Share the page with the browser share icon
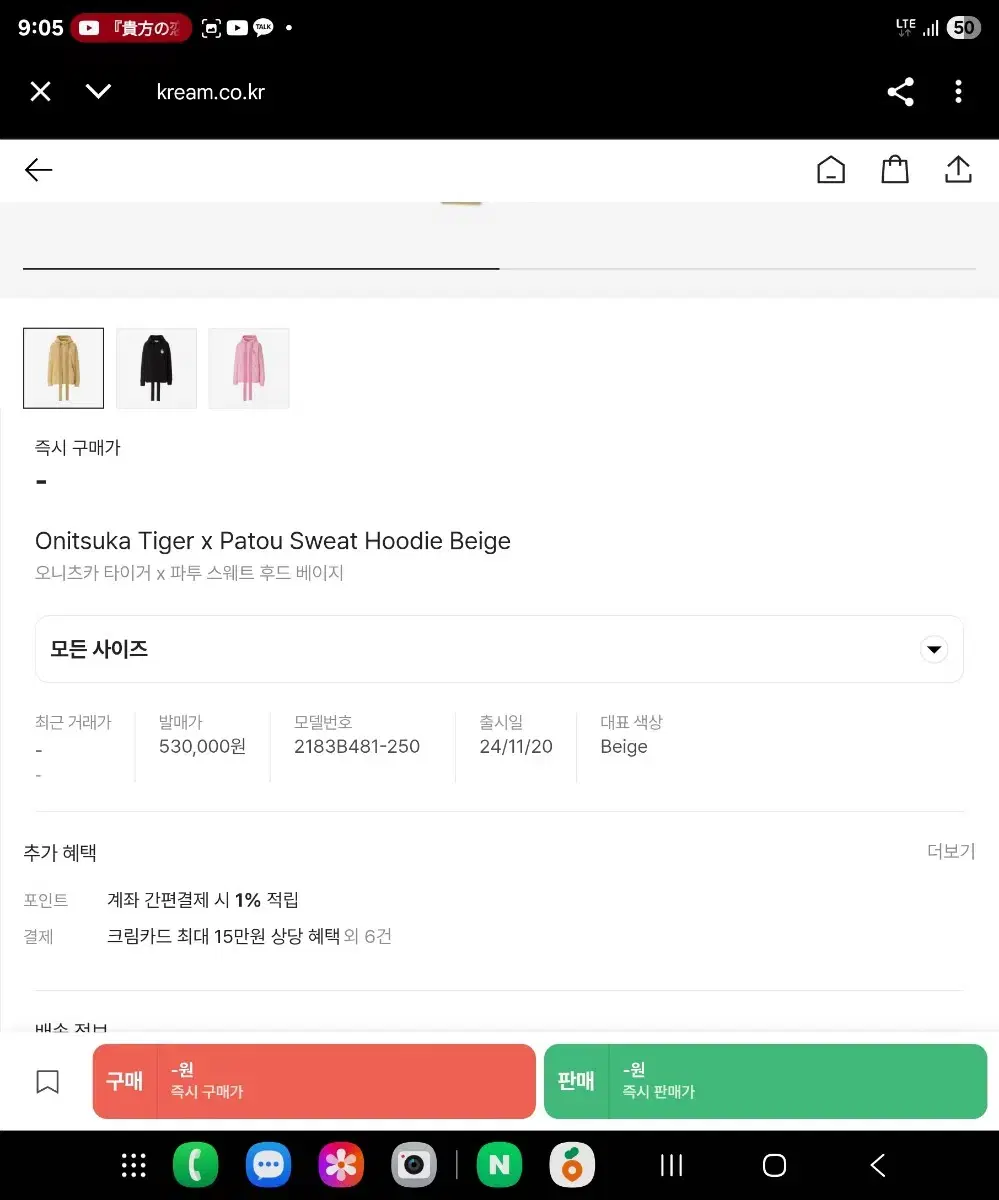The image size is (999, 1200). 900,92
